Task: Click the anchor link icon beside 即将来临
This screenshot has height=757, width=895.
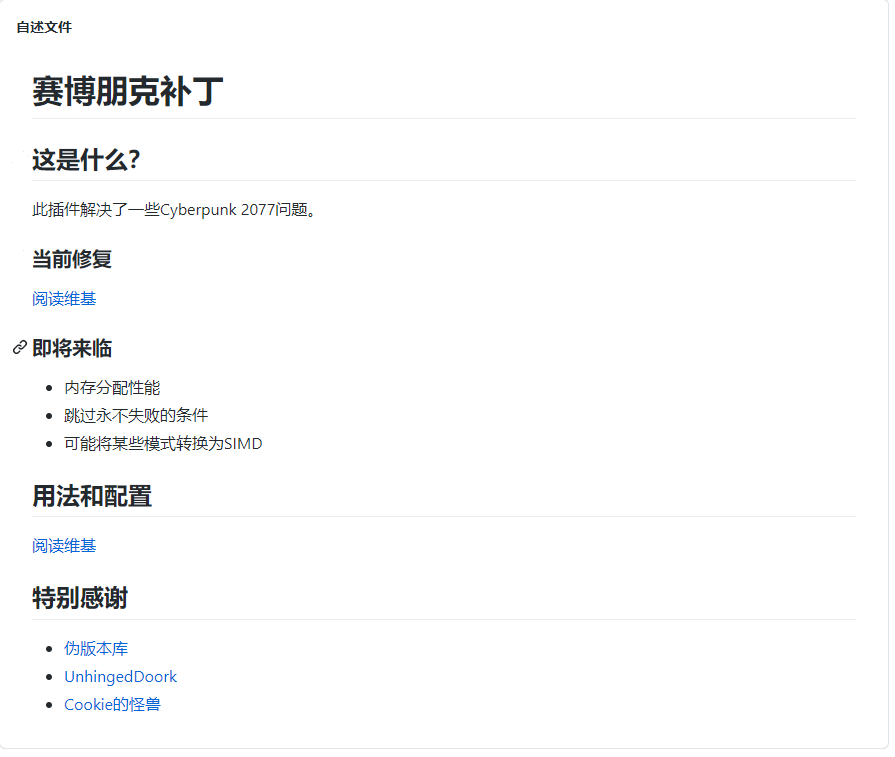Action: tap(19, 348)
